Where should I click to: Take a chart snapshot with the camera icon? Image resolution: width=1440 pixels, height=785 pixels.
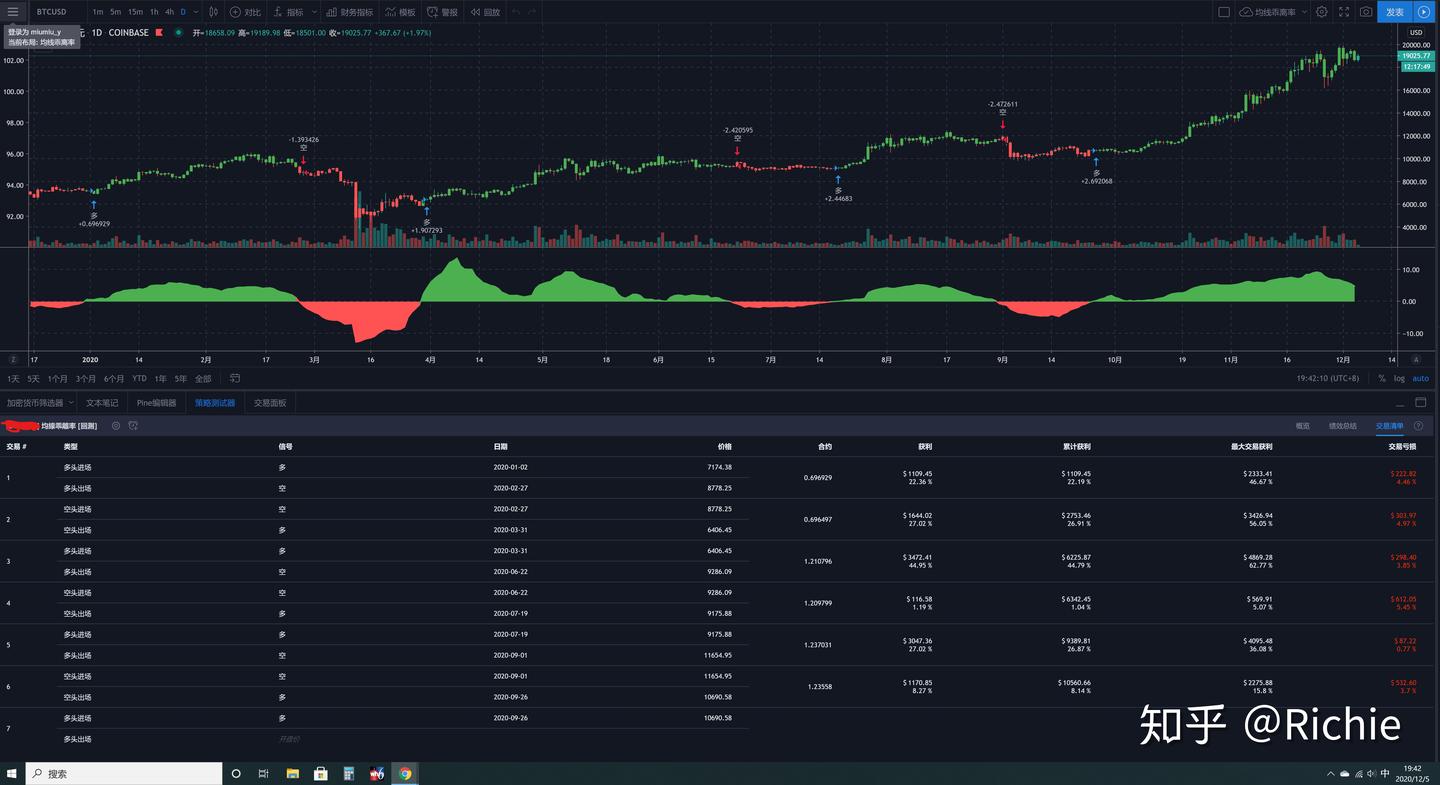[x=1367, y=11]
